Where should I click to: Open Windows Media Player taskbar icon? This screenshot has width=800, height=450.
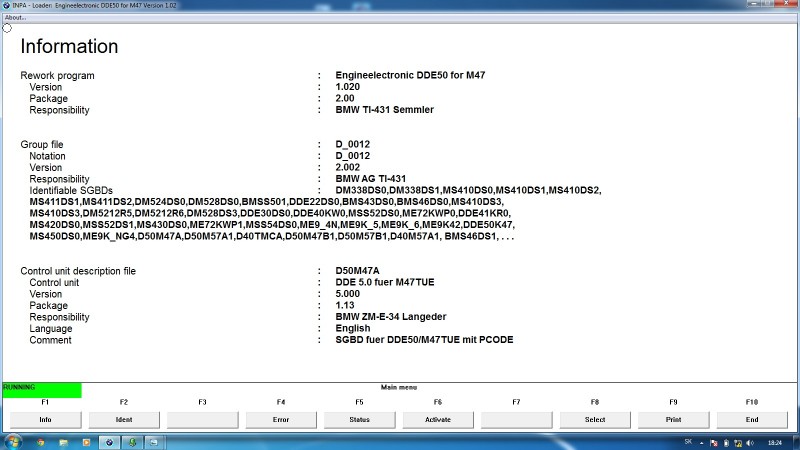click(86, 442)
